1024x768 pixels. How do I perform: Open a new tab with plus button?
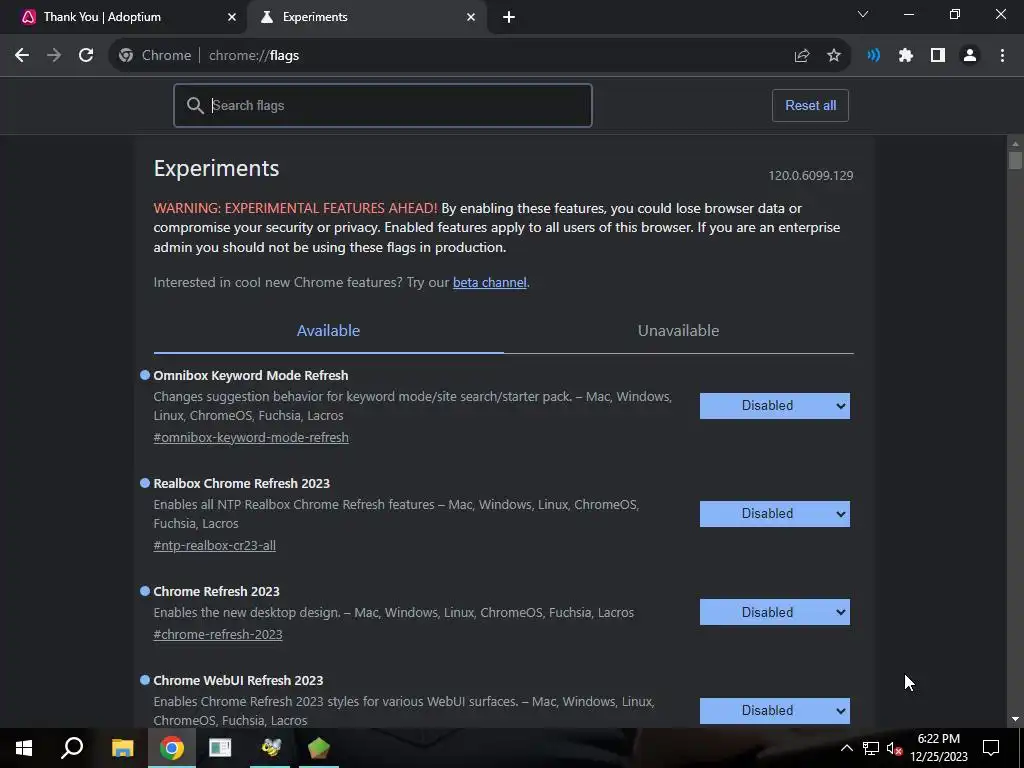click(509, 17)
